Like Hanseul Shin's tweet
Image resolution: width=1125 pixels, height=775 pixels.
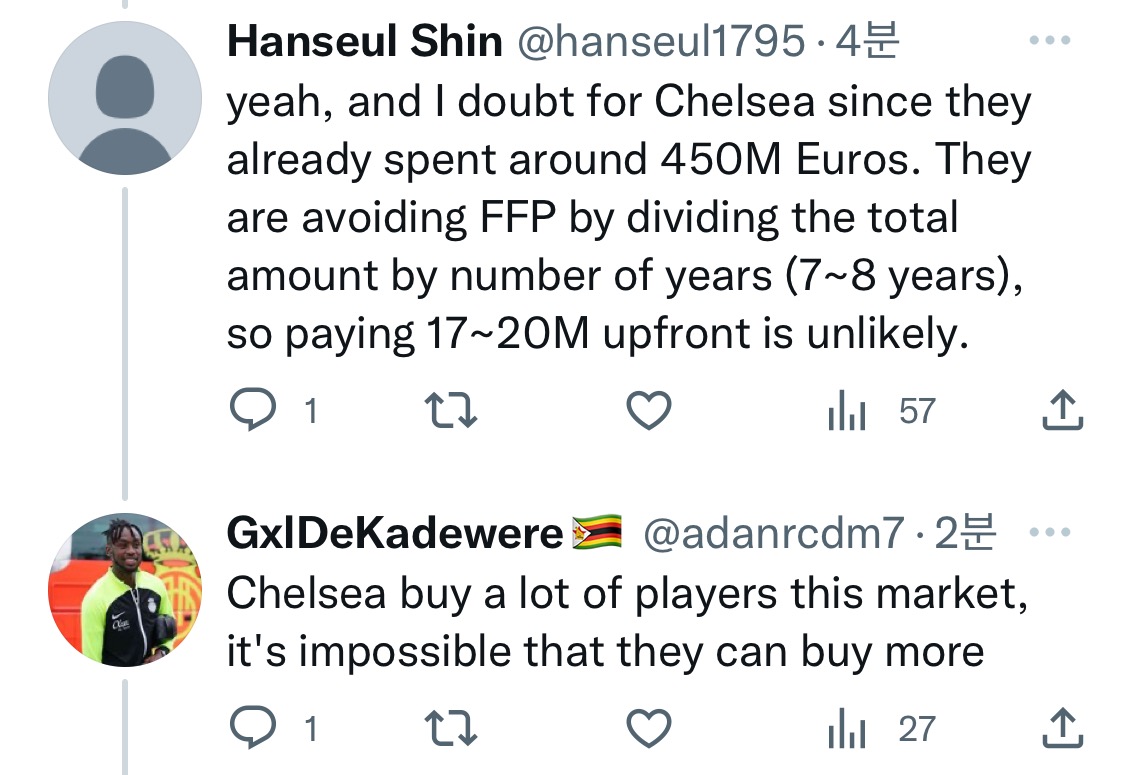tap(648, 411)
